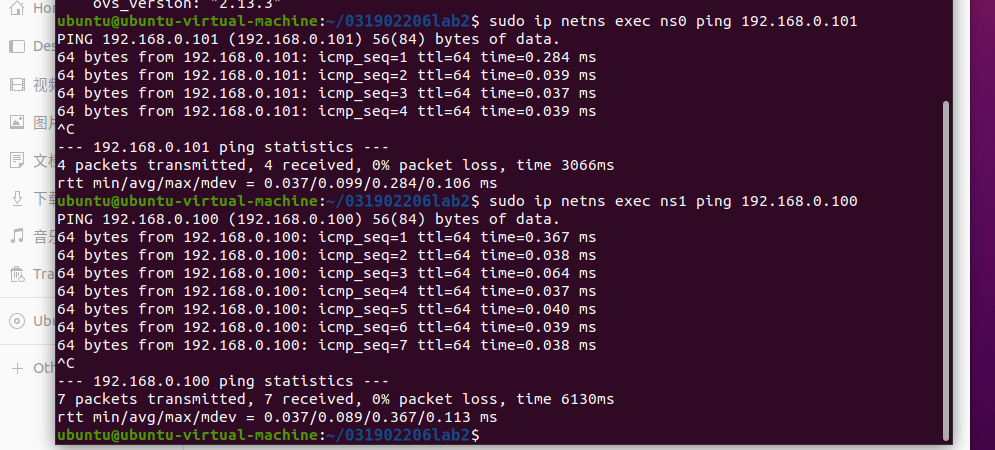Screen dimensions: 995x450
Task: Click the plus icon for Other Locations
Action: pos(16,368)
